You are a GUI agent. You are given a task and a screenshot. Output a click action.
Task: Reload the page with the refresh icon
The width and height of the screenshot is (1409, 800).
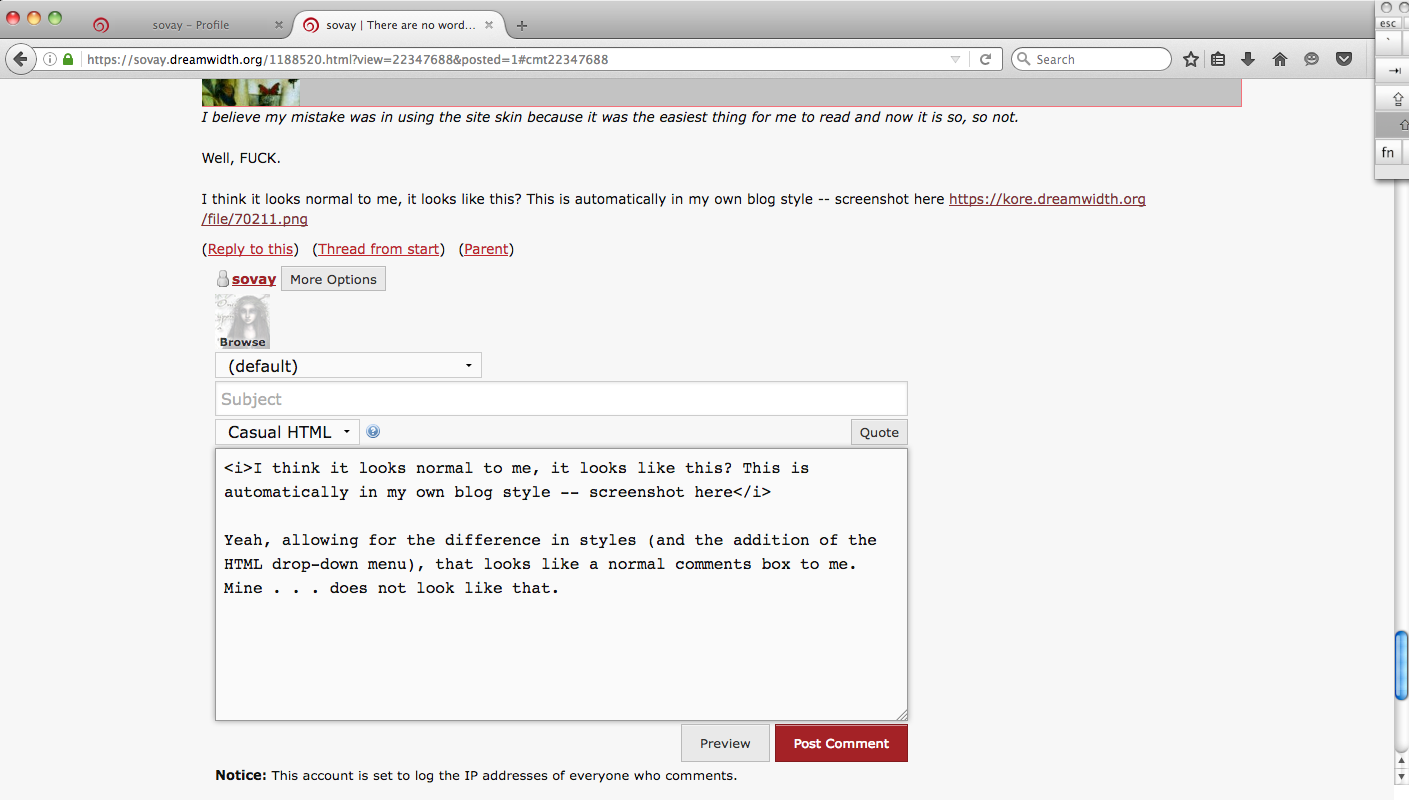point(985,60)
